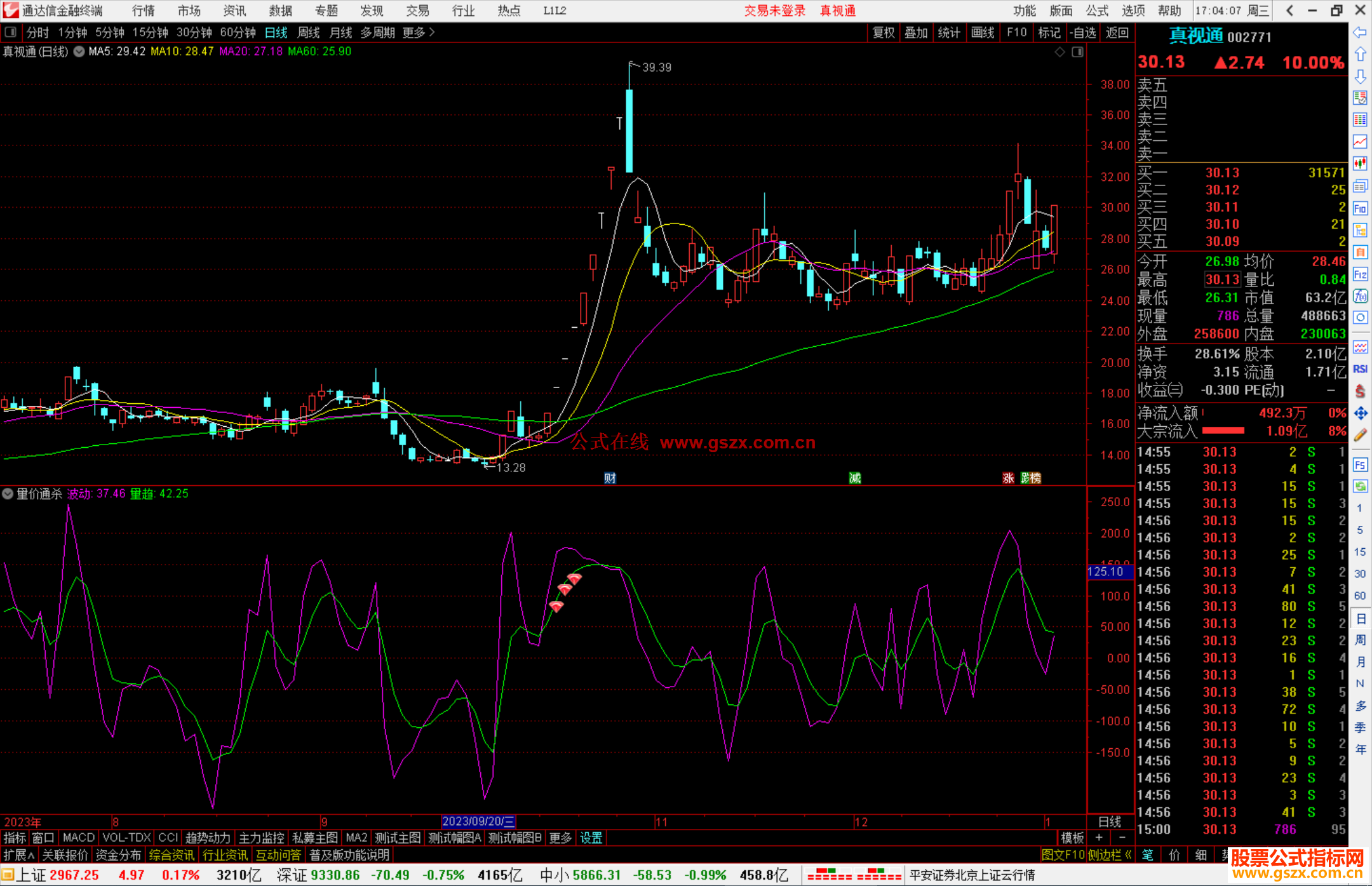Image resolution: width=1372 pixels, height=886 pixels.
Task: Open the colored quote grid sidebar icon
Action: pyautogui.click(x=1360, y=120)
